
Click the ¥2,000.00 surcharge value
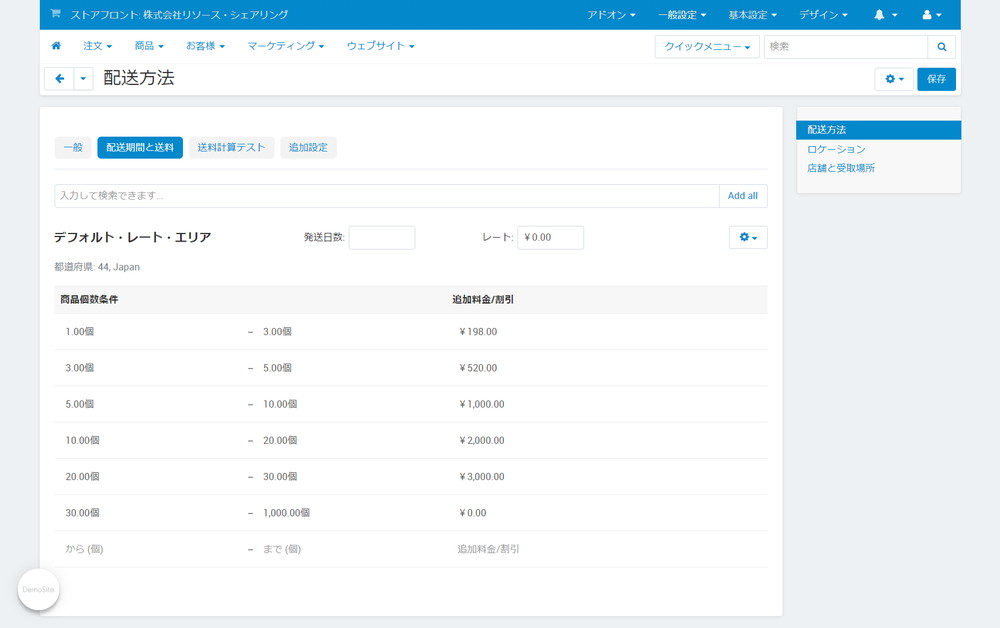click(482, 441)
